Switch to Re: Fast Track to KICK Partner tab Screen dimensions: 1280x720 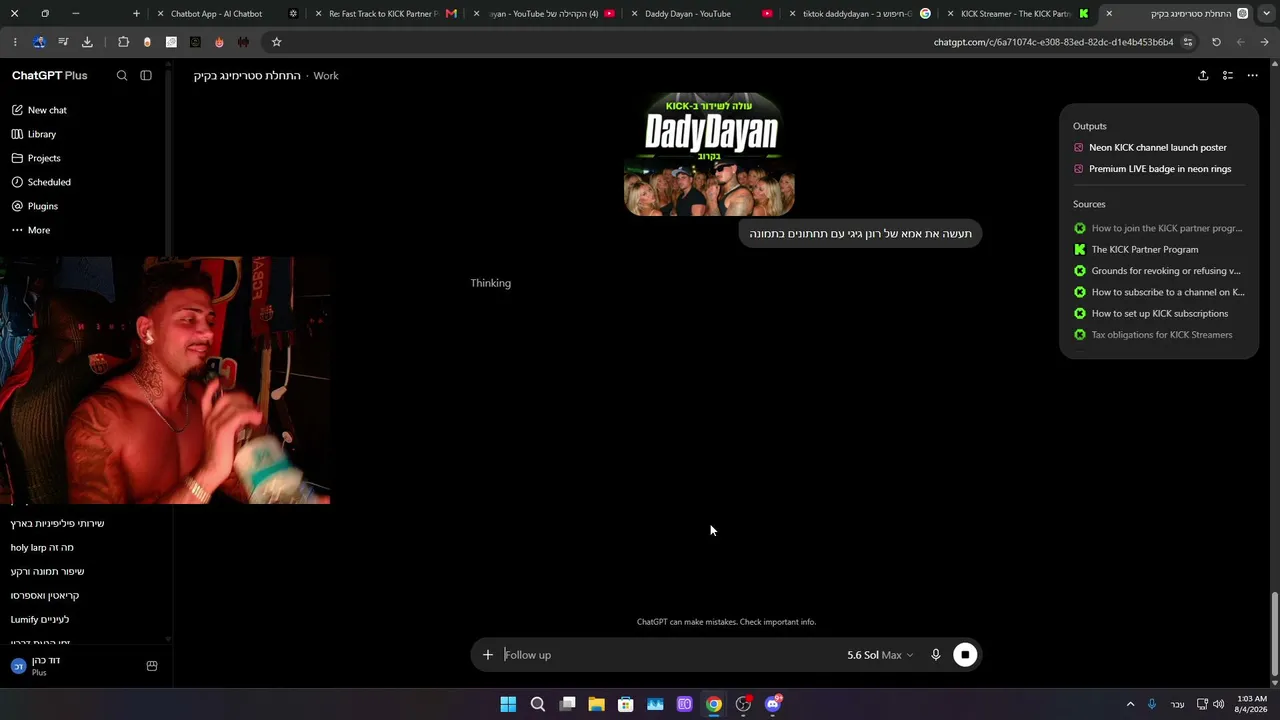tap(386, 14)
